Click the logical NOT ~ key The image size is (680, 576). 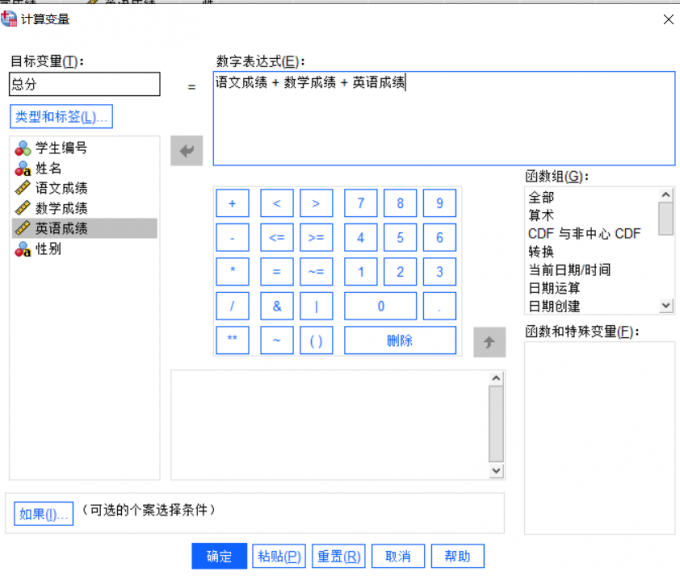[x=277, y=340]
